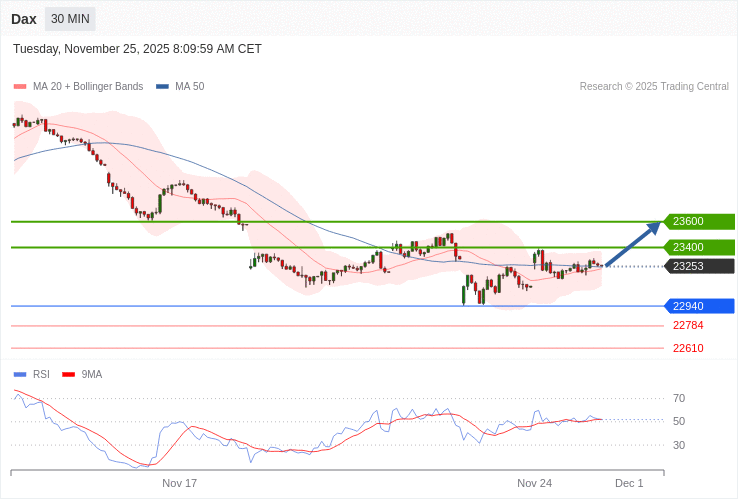
Task: Select the green 23600 resistance price tag
Action: pyautogui.click(x=699, y=222)
